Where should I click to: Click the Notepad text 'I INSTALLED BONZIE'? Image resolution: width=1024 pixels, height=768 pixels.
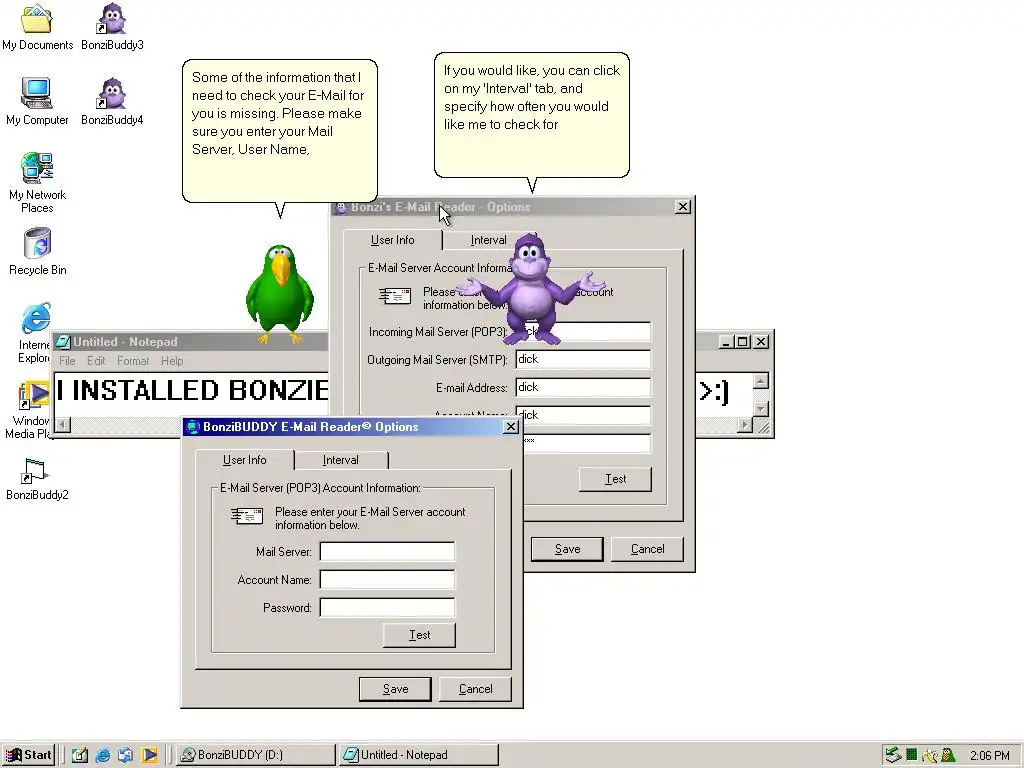(x=192, y=391)
